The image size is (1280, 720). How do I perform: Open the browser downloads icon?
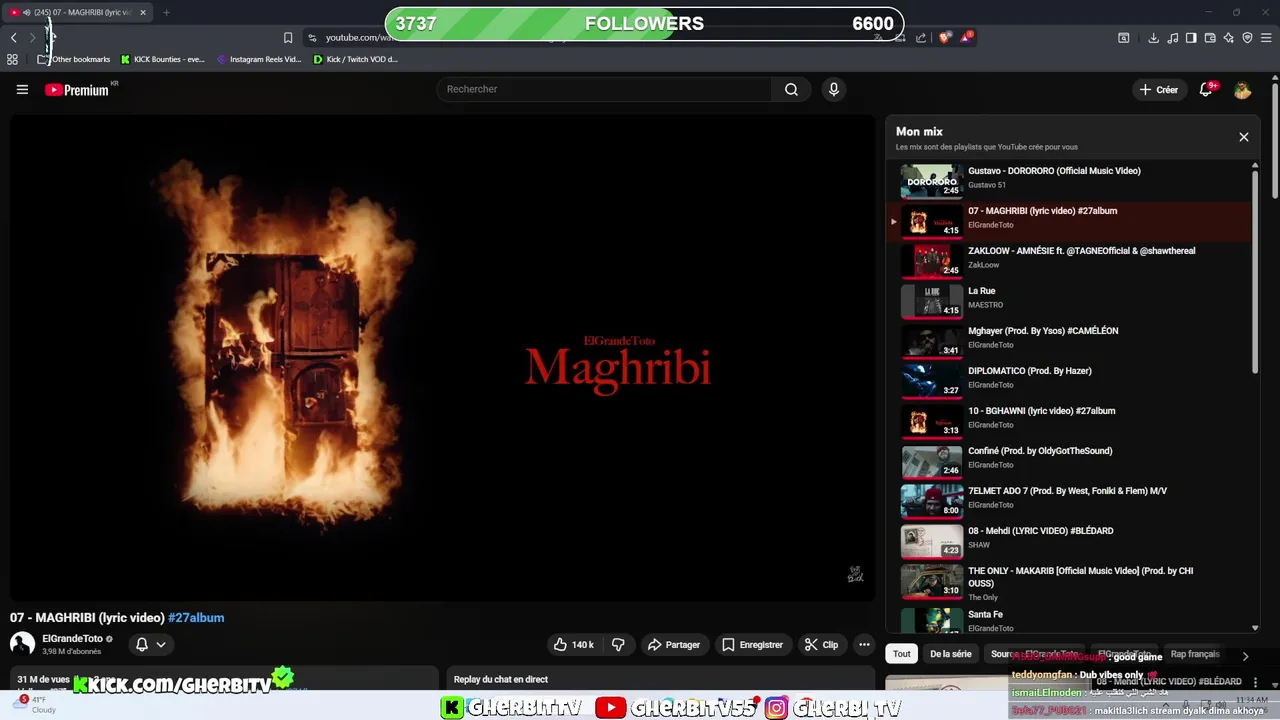click(x=1153, y=38)
